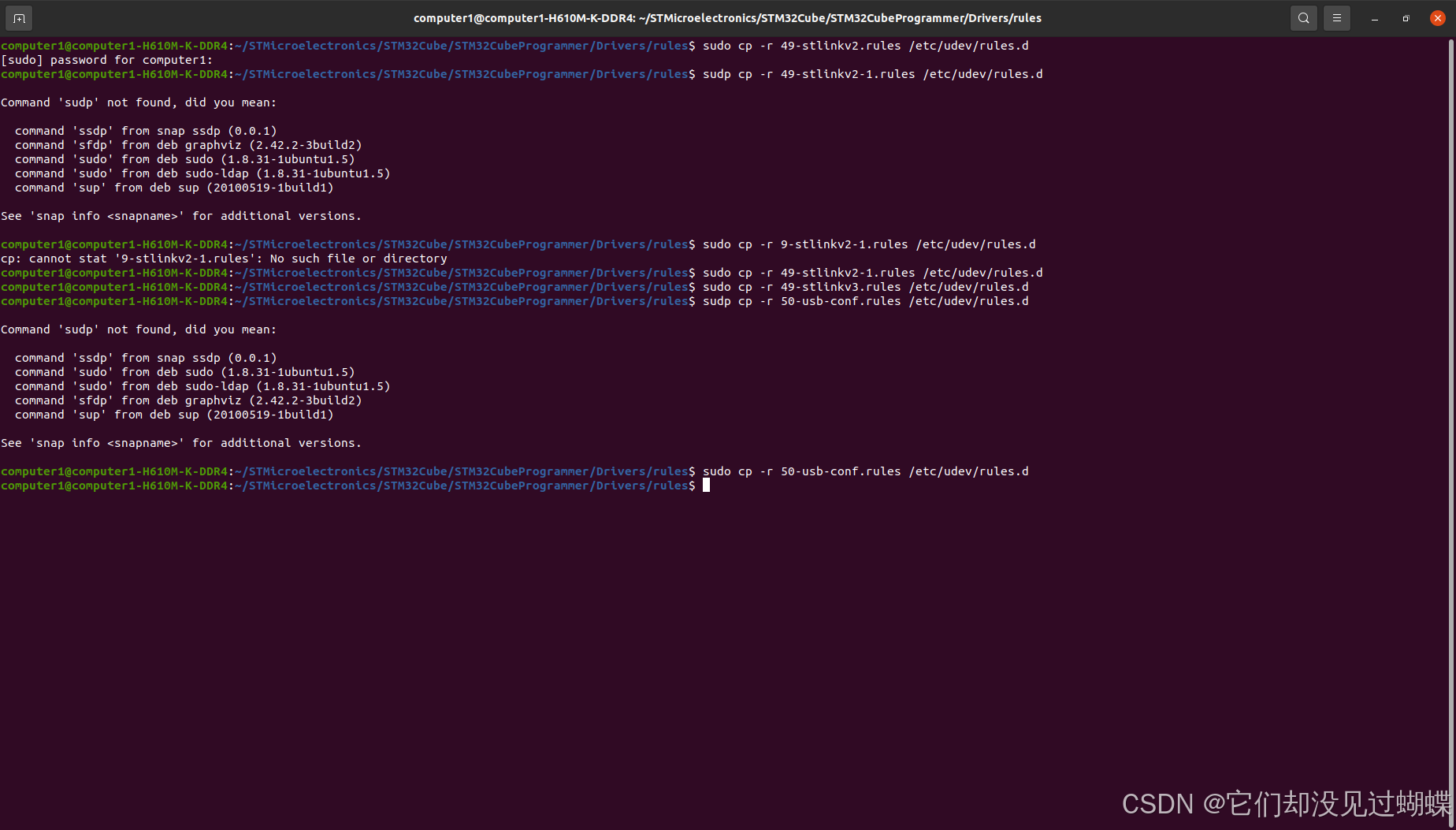Open a new terminal tab
The image size is (1456, 830).
(x=19, y=17)
